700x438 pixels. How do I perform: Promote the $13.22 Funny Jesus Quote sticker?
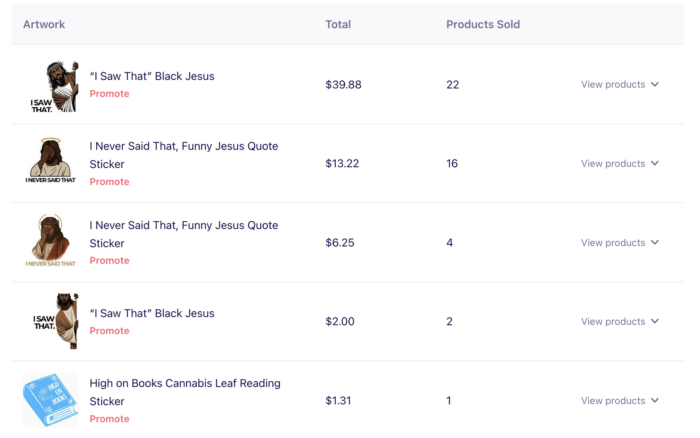point(109,182)
